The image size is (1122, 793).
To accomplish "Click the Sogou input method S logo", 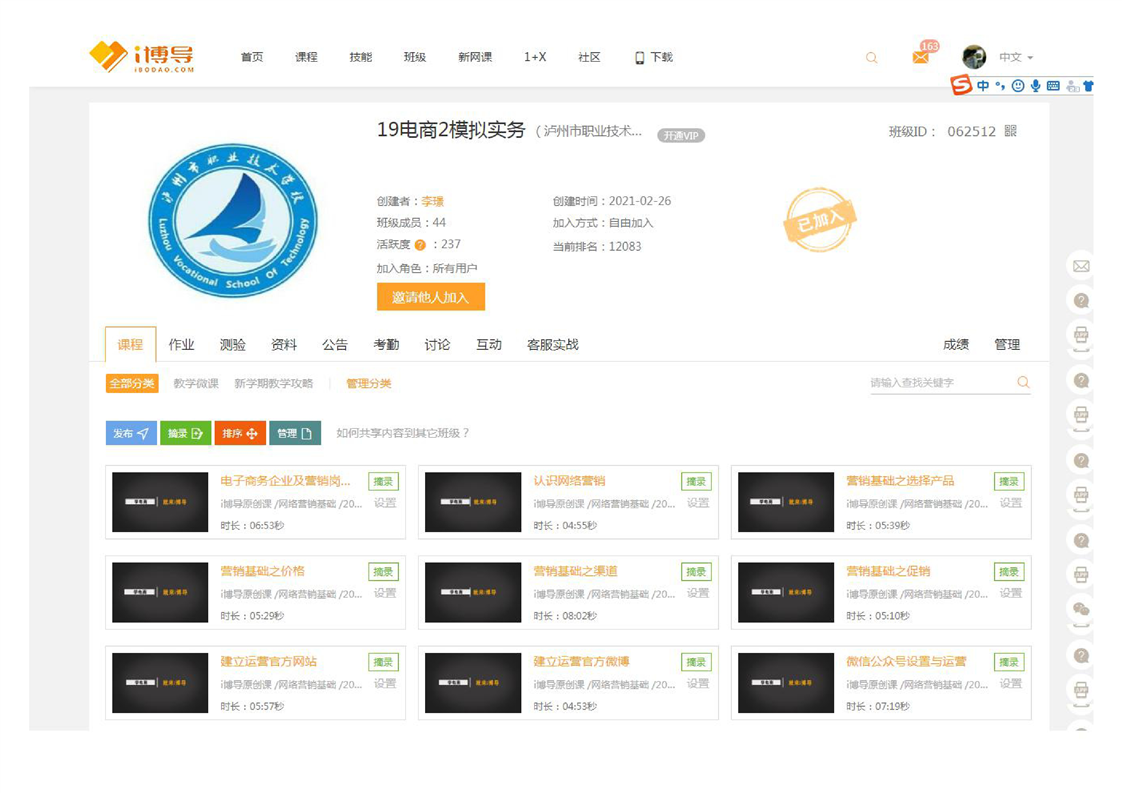I will [961, 86].
